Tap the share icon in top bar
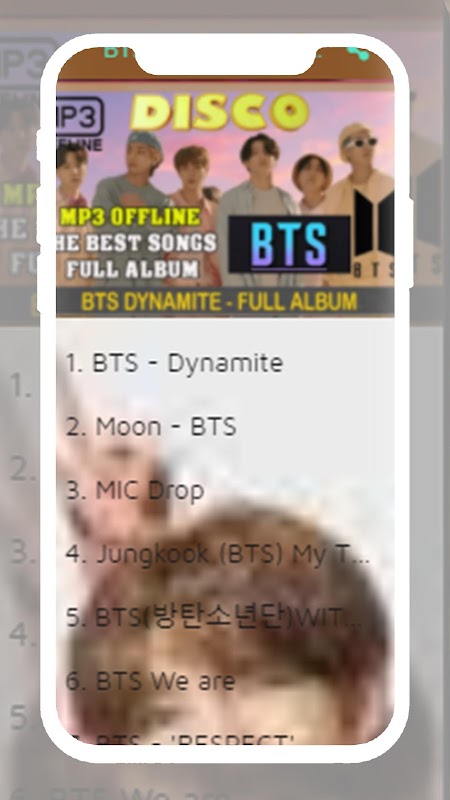This screenshot has height=800, width=450. (x=358, y=53)
